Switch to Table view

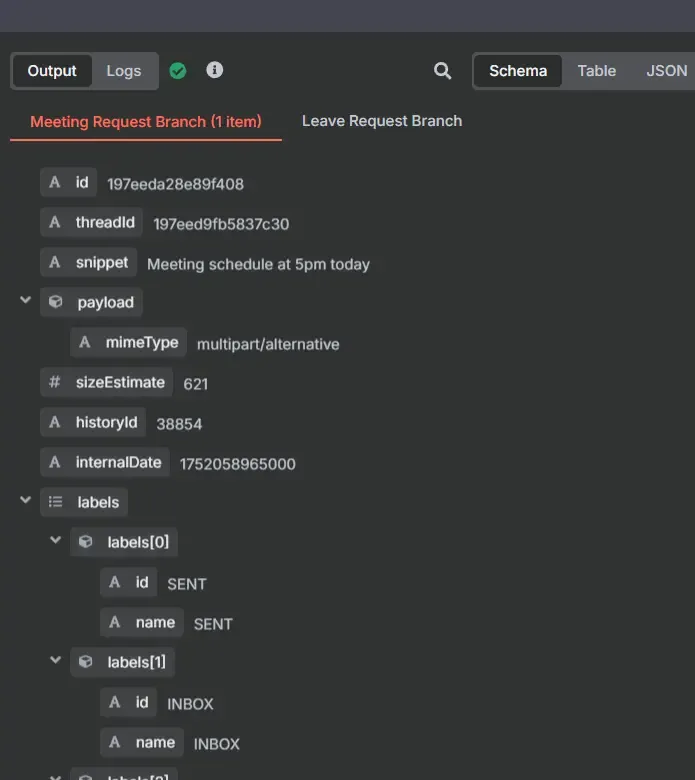[596, 71]
